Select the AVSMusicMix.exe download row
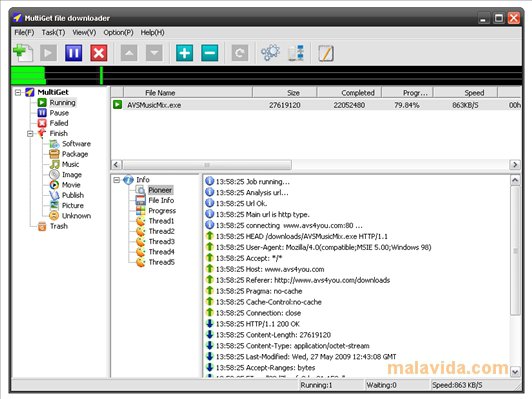The height and width of the screenshot is (399, 532). click(x=316, y=105)
